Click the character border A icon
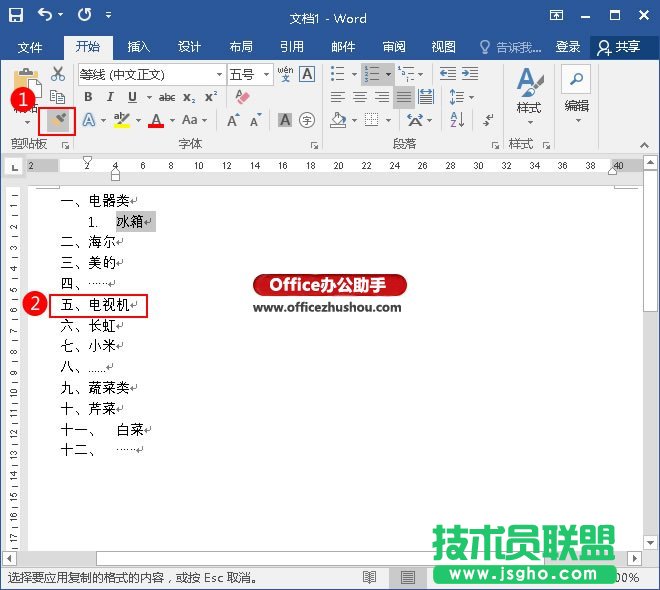This screenshot has height=590, width=660. click(x=307, y=74)
